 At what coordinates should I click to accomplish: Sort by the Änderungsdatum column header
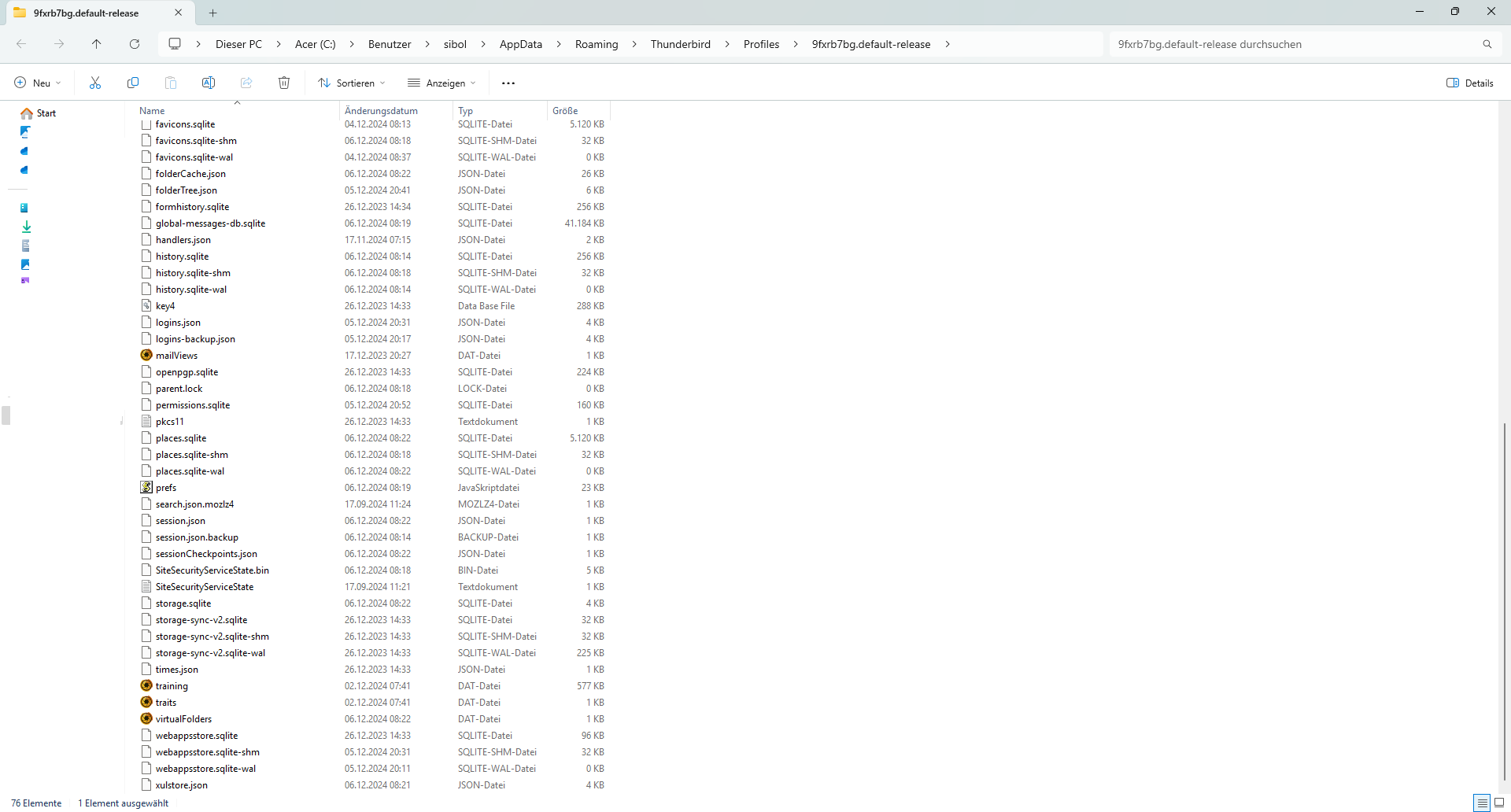(x=396, y=111)
